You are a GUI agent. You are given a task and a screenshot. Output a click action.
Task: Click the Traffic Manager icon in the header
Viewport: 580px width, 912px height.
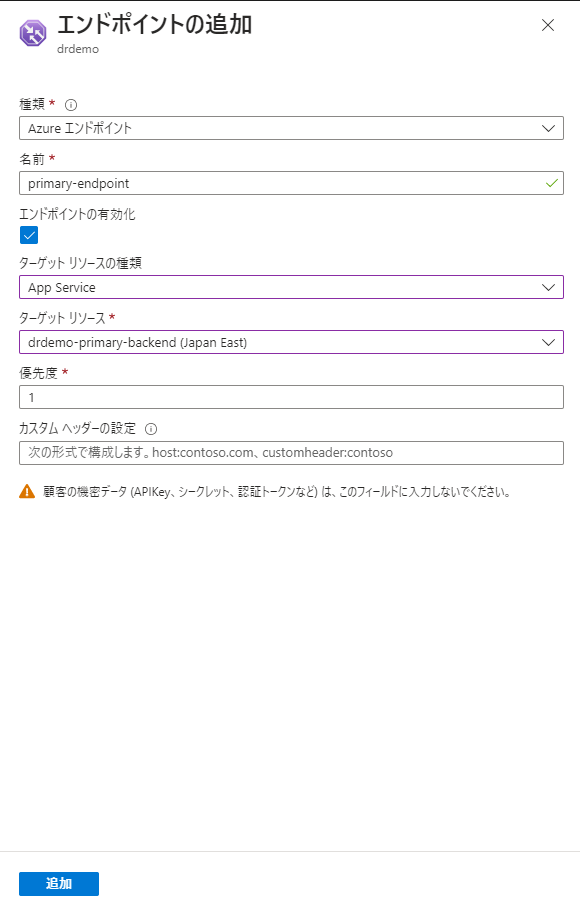[x=33, y=33]
